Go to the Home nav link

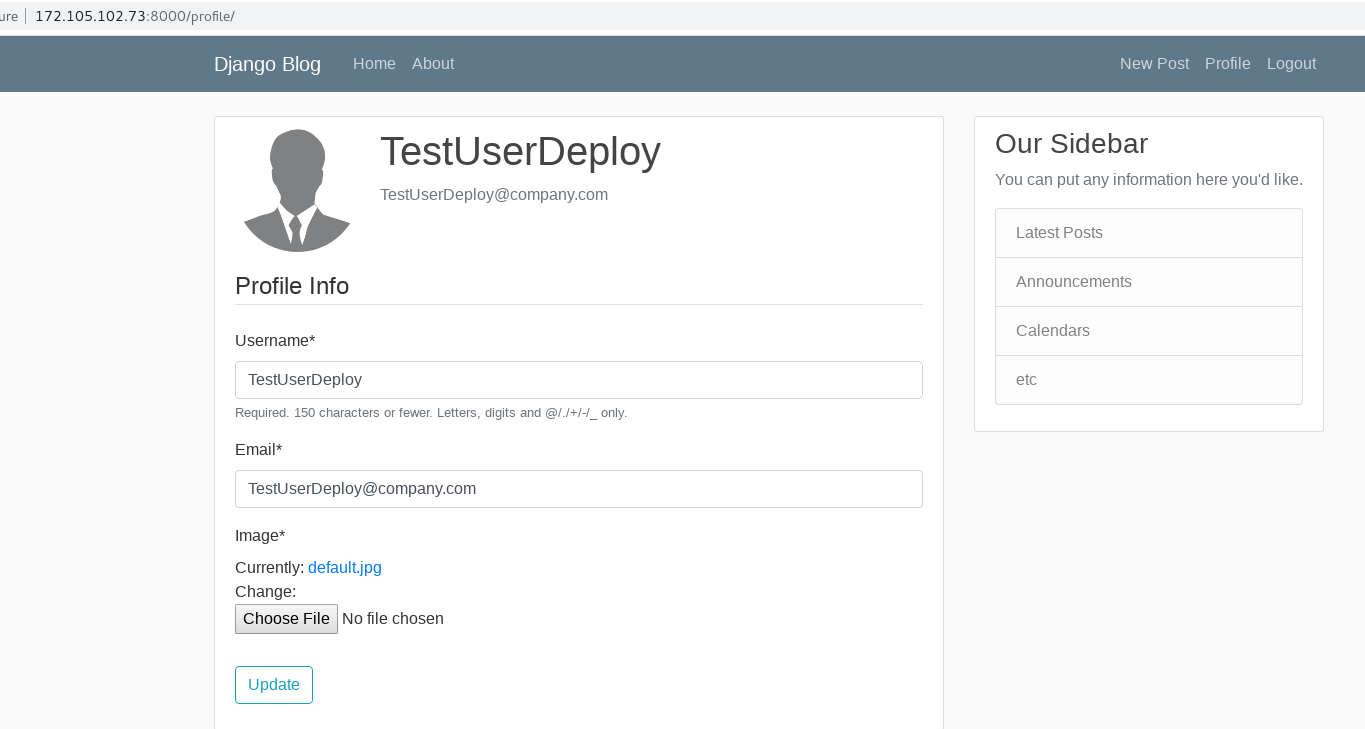point(374,63)
